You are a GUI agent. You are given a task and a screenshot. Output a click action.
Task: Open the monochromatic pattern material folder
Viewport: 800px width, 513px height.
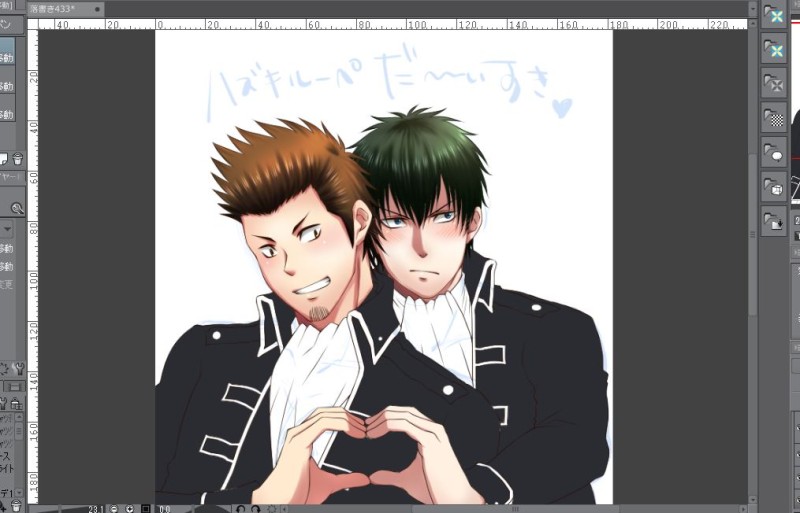774,83
